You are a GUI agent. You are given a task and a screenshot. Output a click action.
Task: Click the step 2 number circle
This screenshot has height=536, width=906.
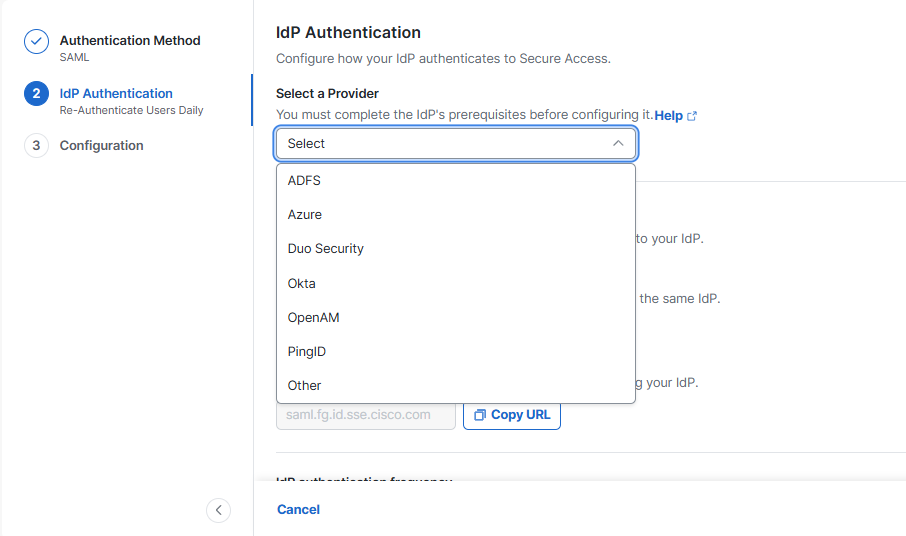pyautogui.click(x=36, y=93)
